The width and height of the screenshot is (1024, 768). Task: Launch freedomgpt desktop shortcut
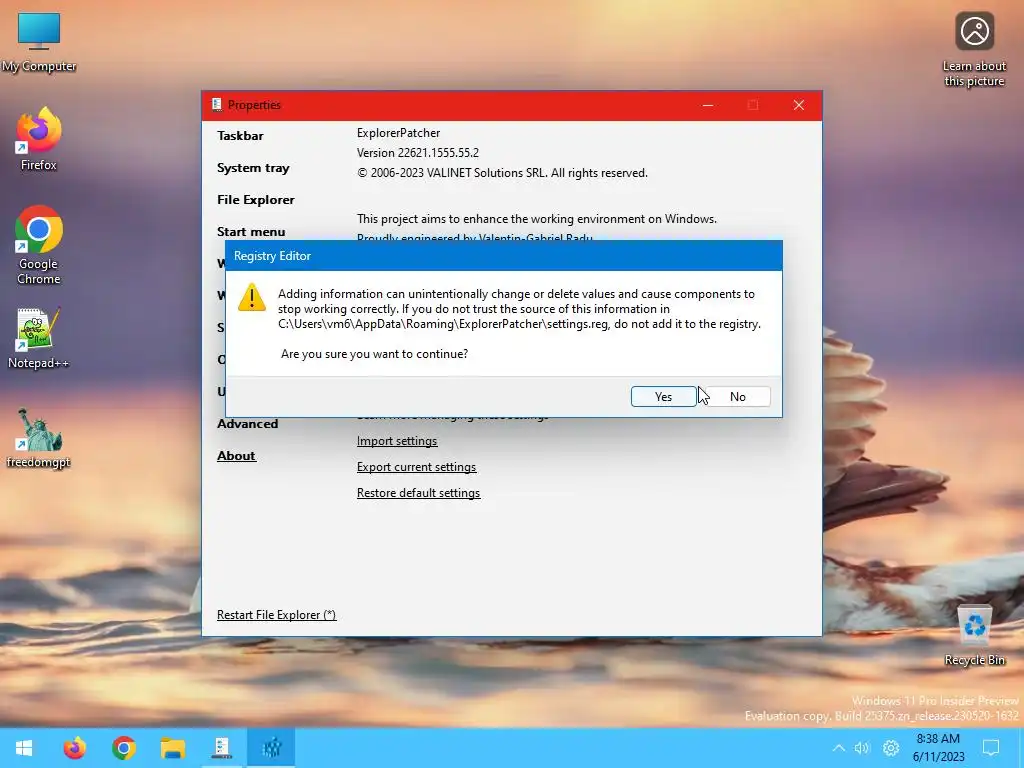pos(39,438)
